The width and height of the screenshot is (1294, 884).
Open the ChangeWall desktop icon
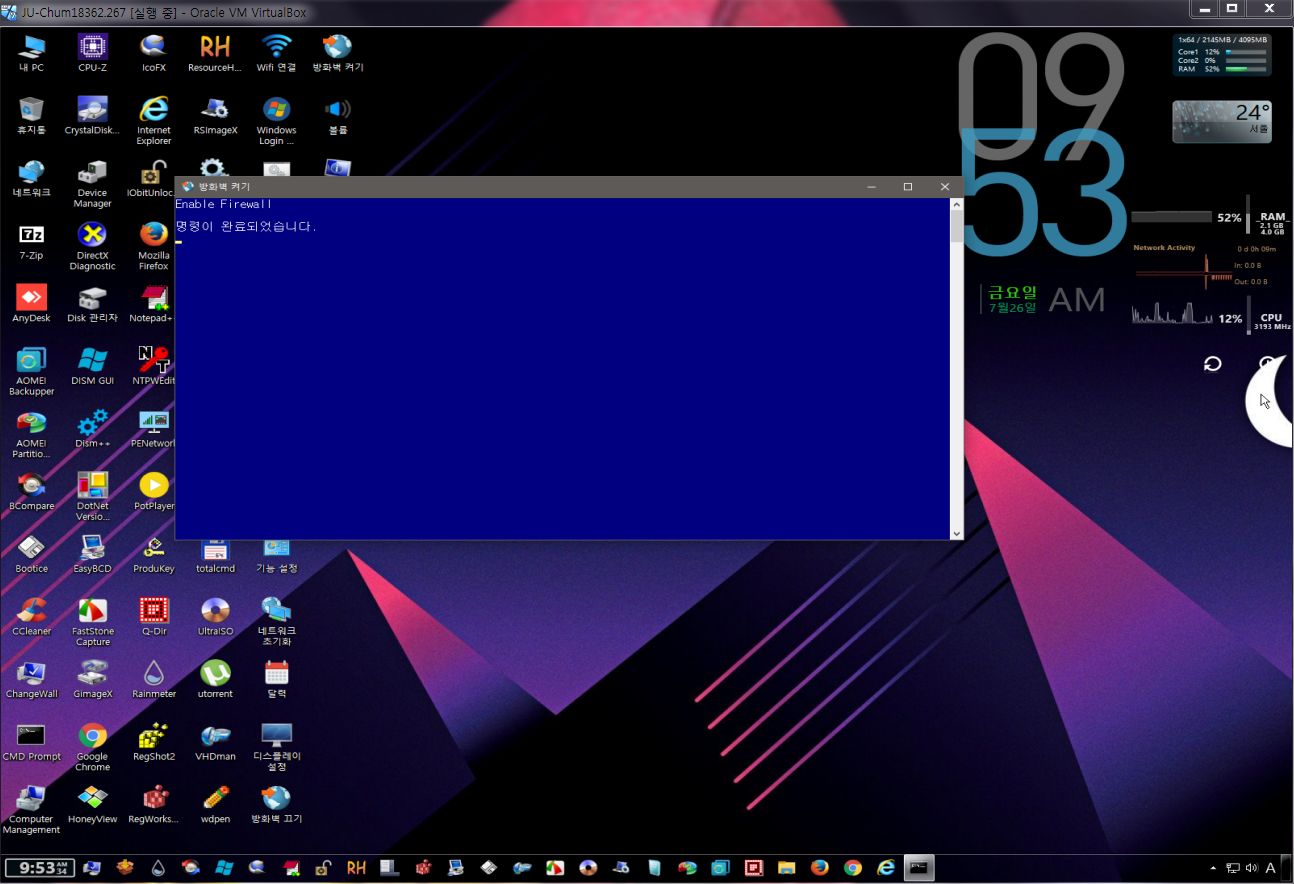click(31, 679)
